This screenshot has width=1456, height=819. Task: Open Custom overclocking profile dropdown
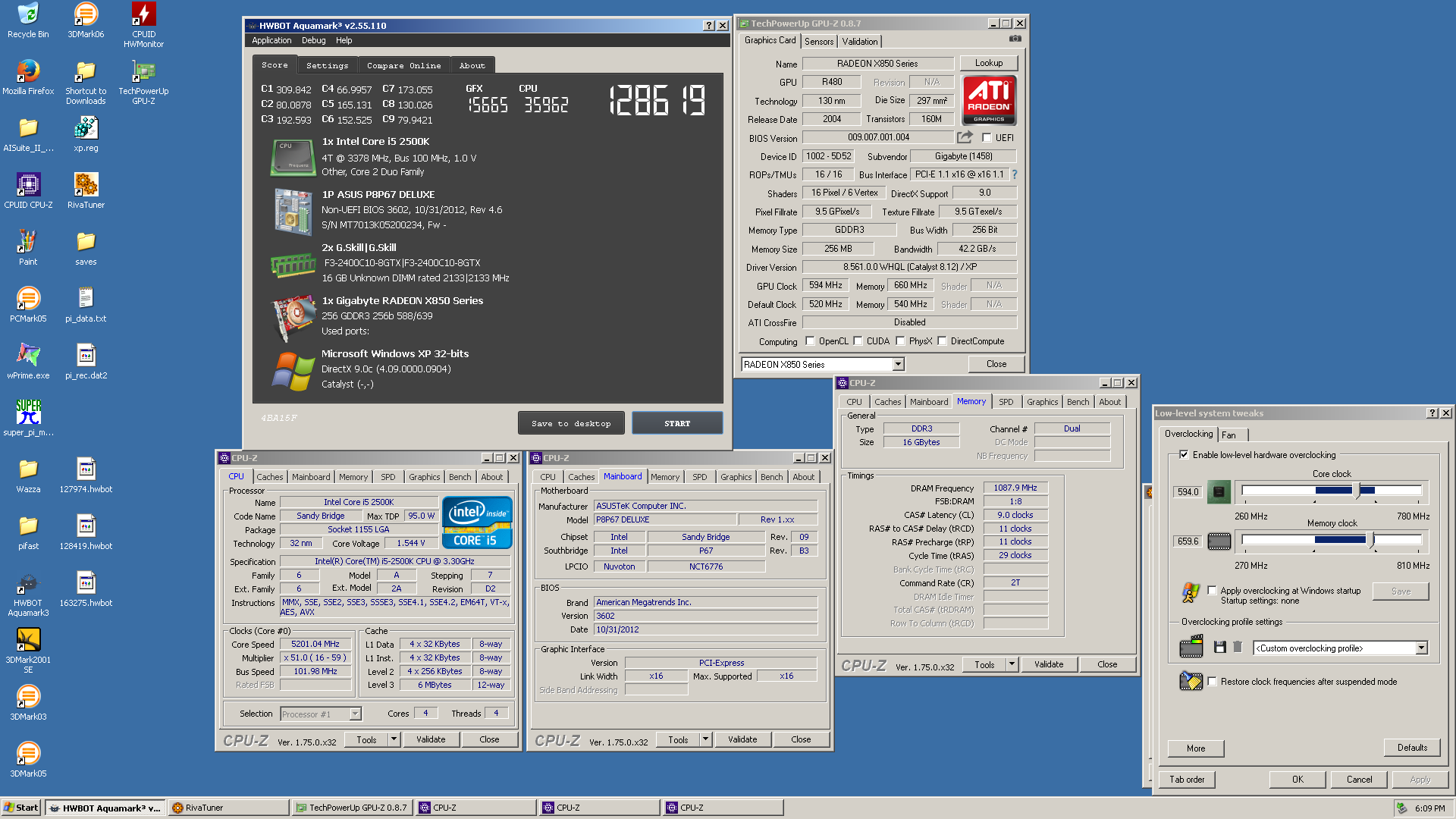1421,648
